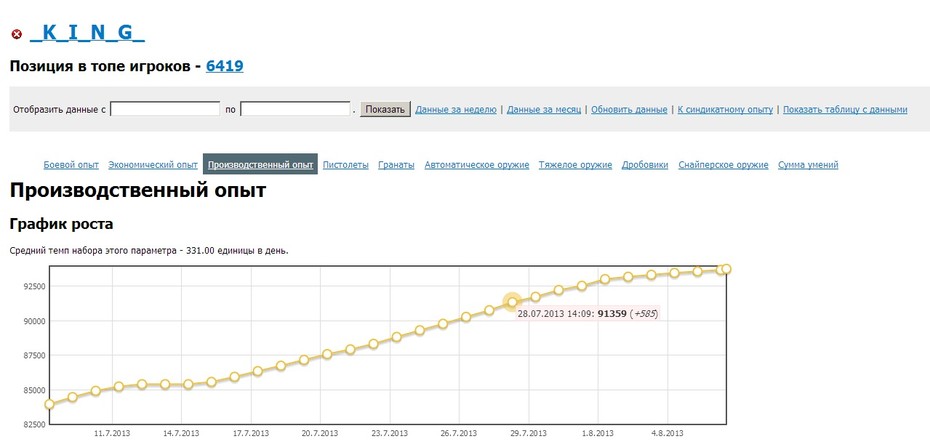
Task: Open the Гранаты tab
Action: [396, 165]
